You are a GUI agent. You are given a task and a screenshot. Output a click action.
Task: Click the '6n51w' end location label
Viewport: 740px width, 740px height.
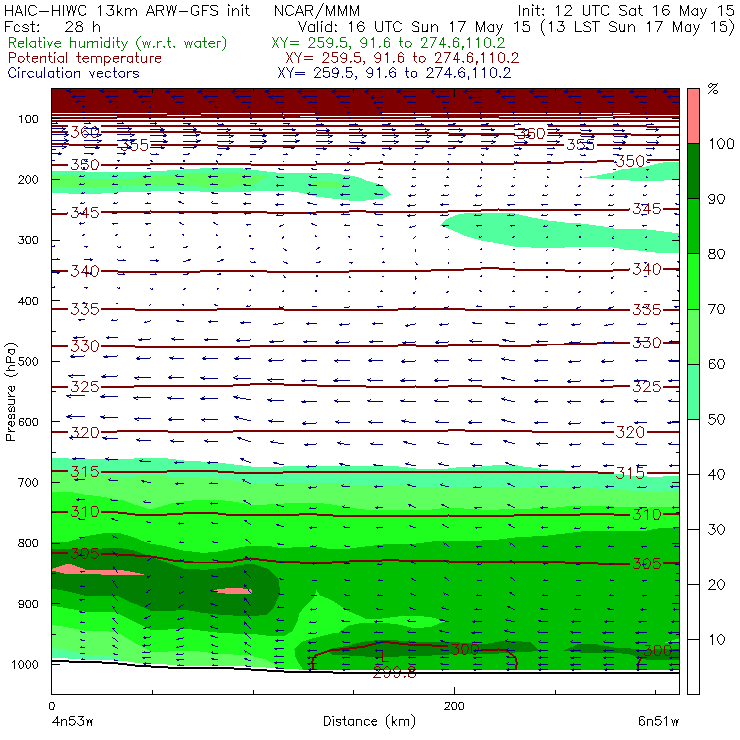coord(658,721)
